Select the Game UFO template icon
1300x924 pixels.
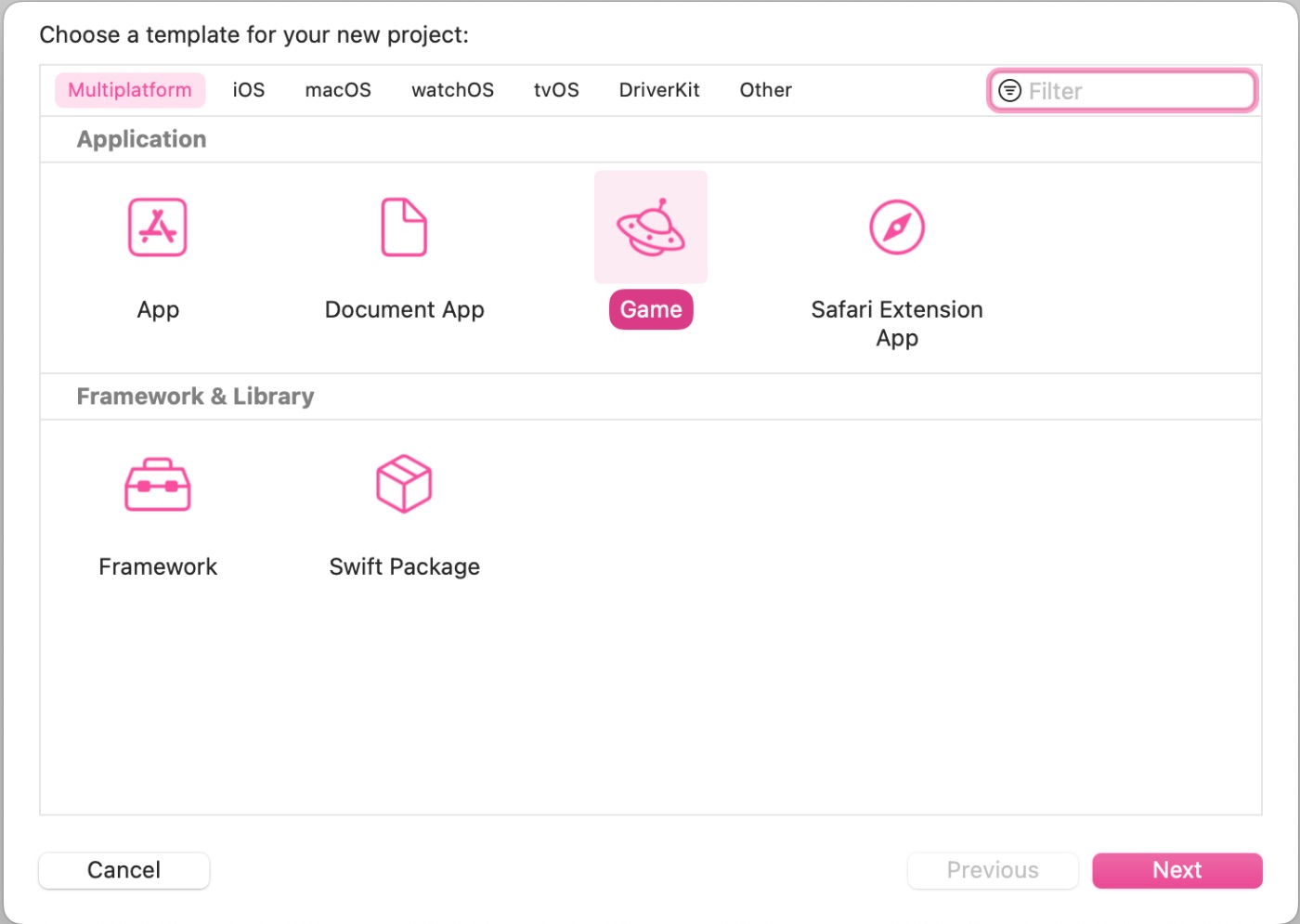pyautogui.click(x=650, y=228)
